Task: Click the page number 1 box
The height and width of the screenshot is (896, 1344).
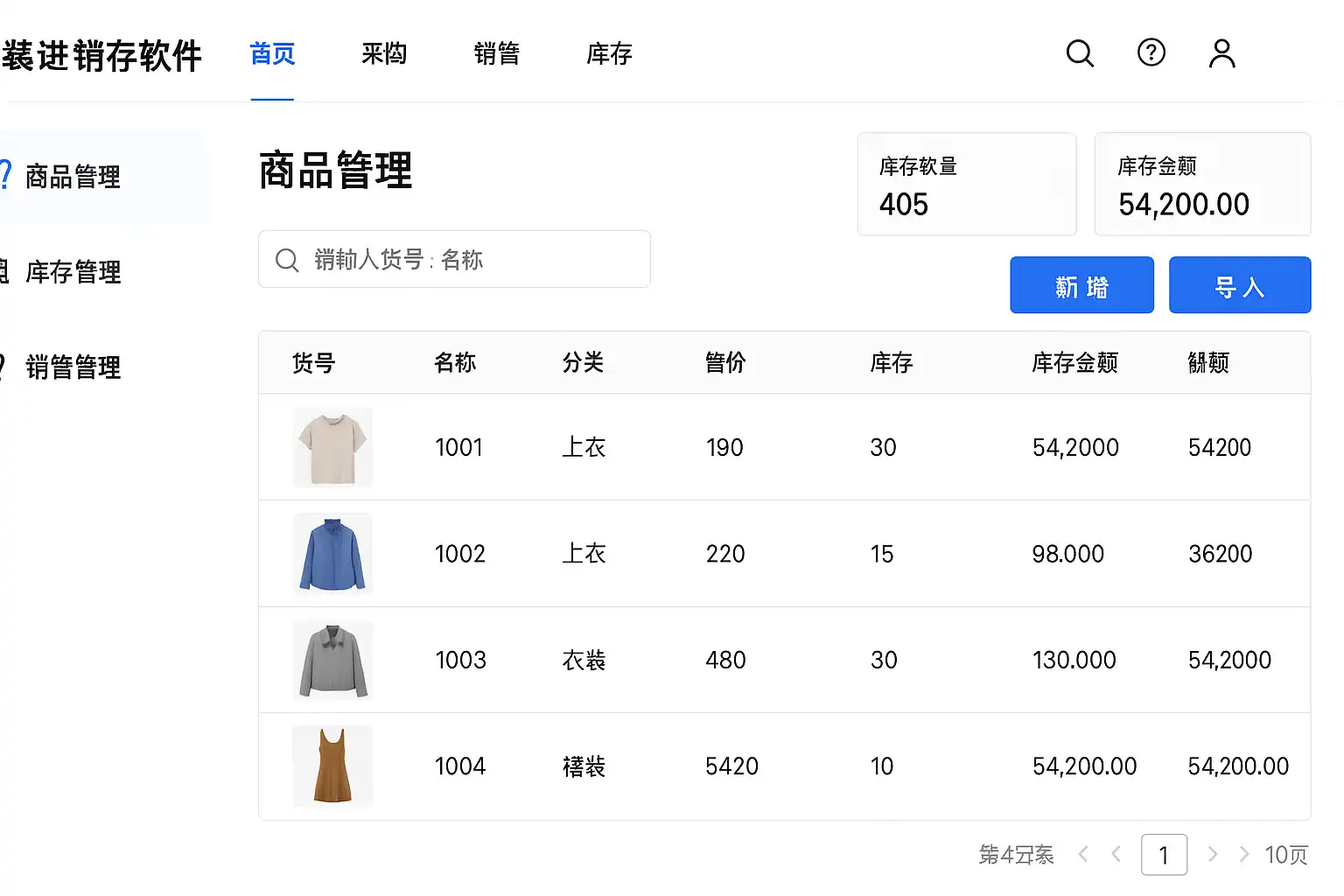Action: click(x=1164, y=855)
